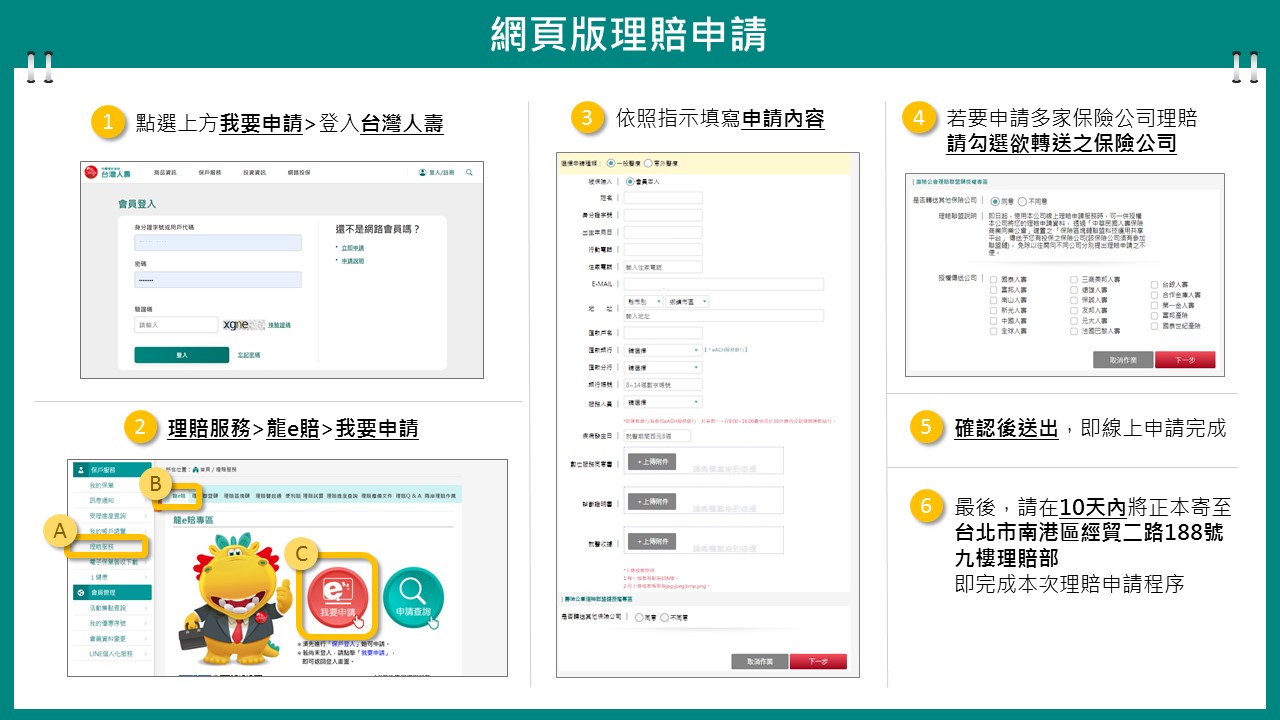1280x720 pixels.
Task: Select the 理賠Q&A tab
Action: click(408, 495)
